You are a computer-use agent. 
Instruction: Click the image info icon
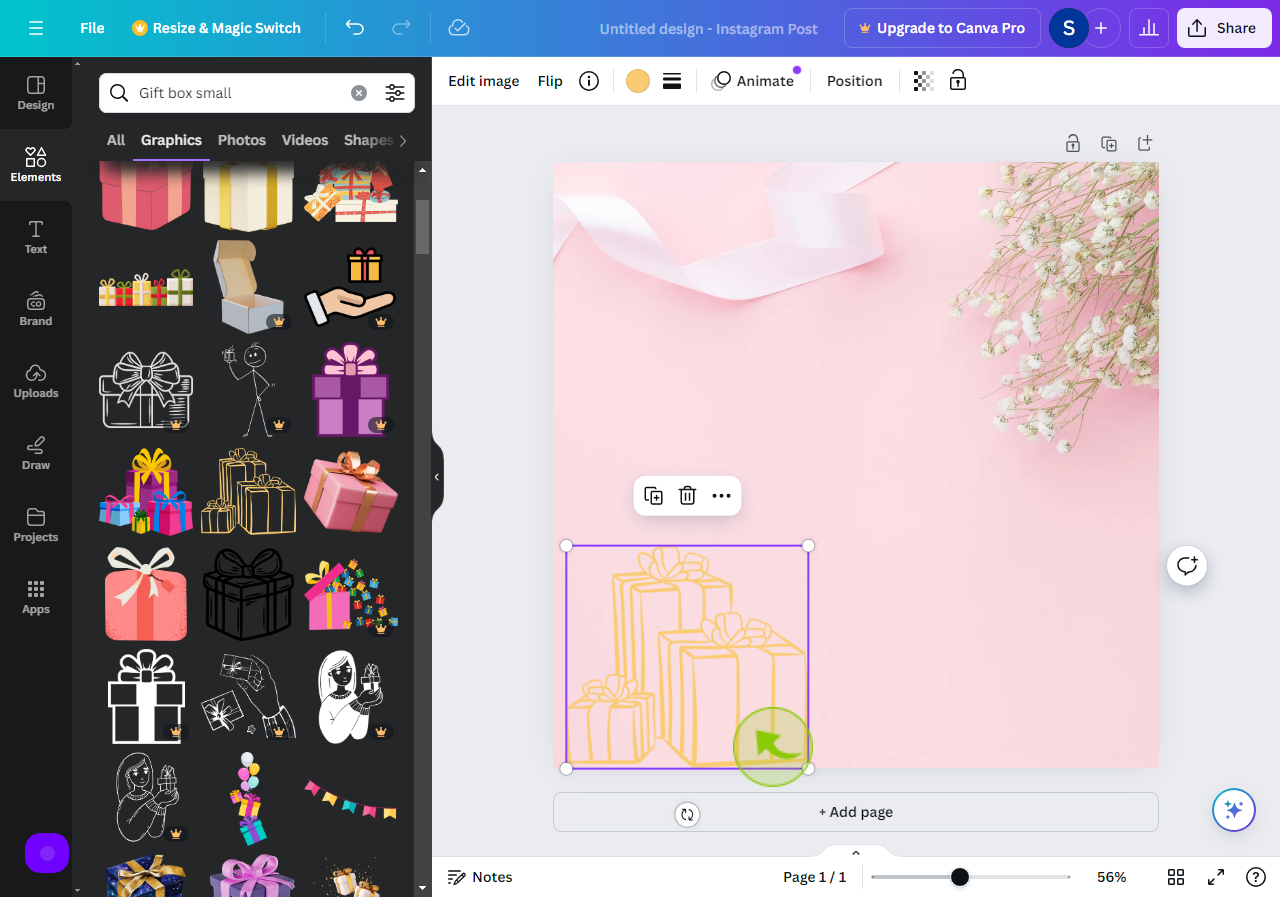589,81
